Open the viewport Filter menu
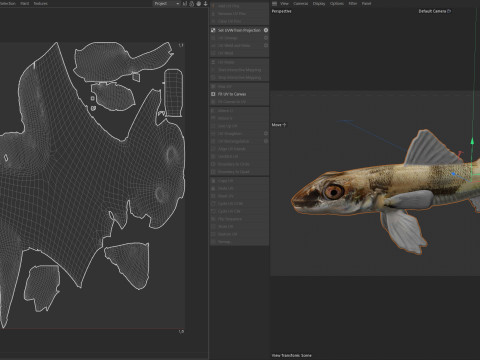The image size is (480, 360). click(353, 4)
